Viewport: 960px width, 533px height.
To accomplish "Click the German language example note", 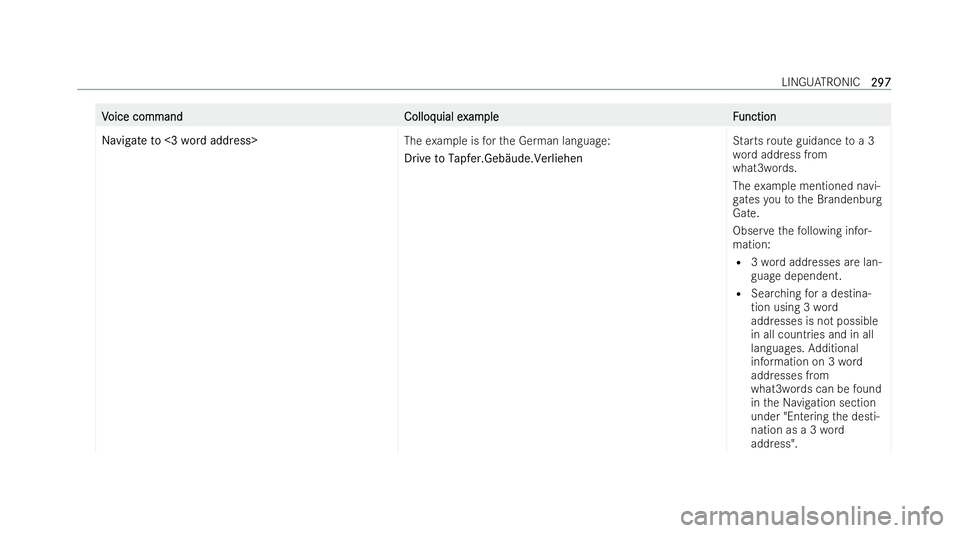I will point(507,141).
